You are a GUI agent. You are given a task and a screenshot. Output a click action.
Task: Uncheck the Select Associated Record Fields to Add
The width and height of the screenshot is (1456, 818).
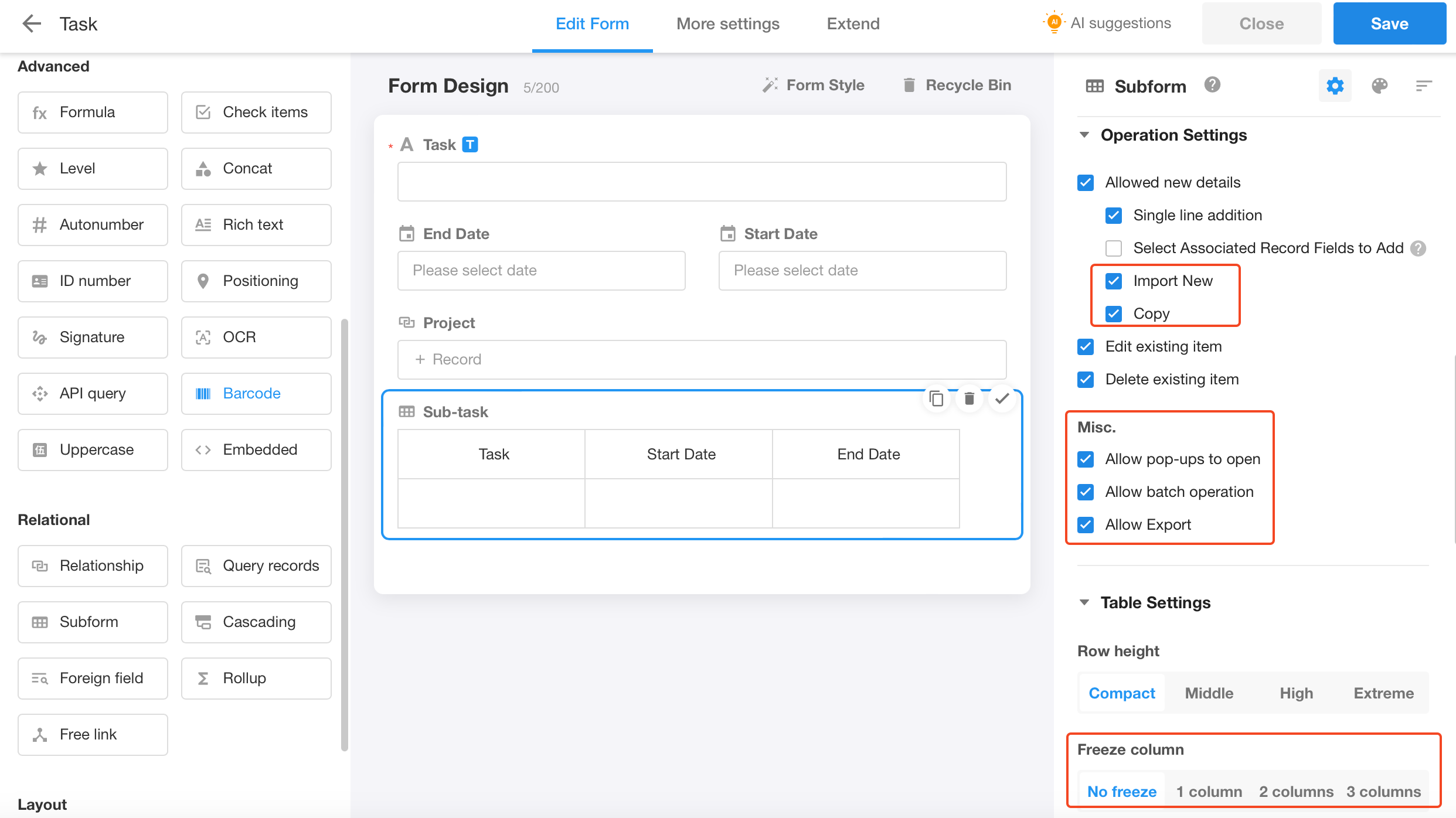coord(1113,247)
